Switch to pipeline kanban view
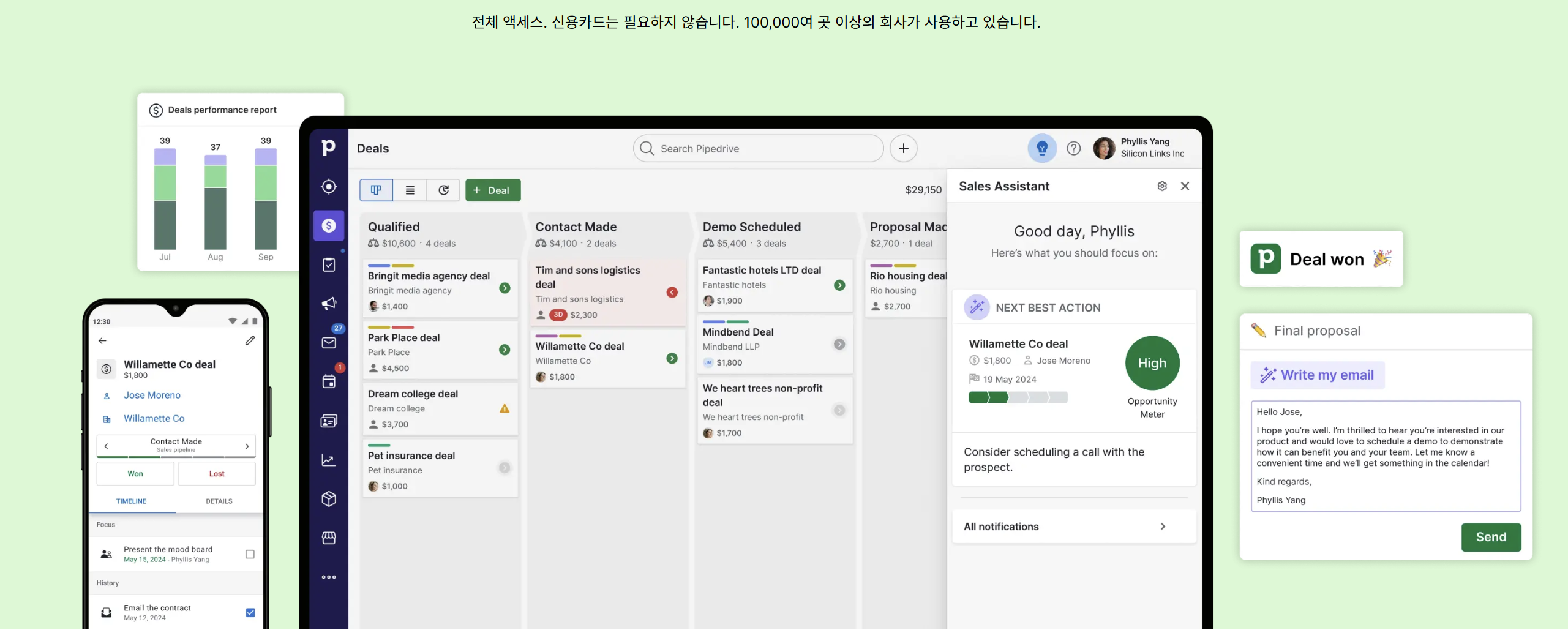This screenshot has width=1568, height=630. [376, 190]
